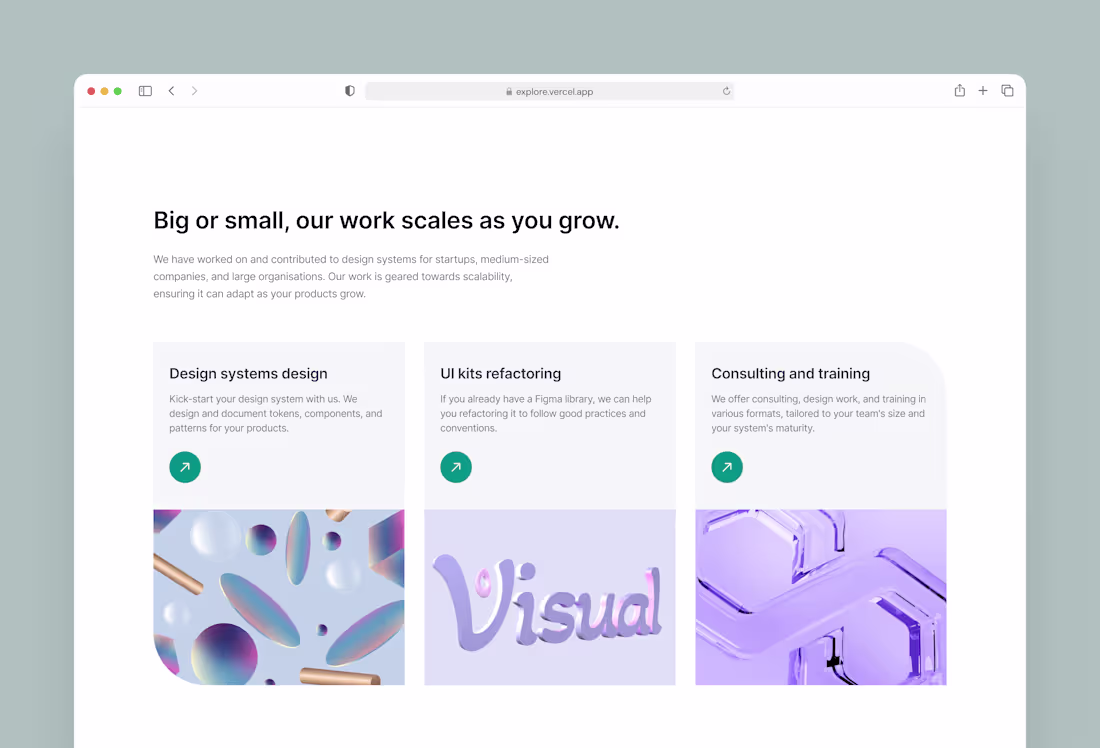Click the forward navigation arrow
Screen dimensions: 1100x748
click(x=194, y=90)
